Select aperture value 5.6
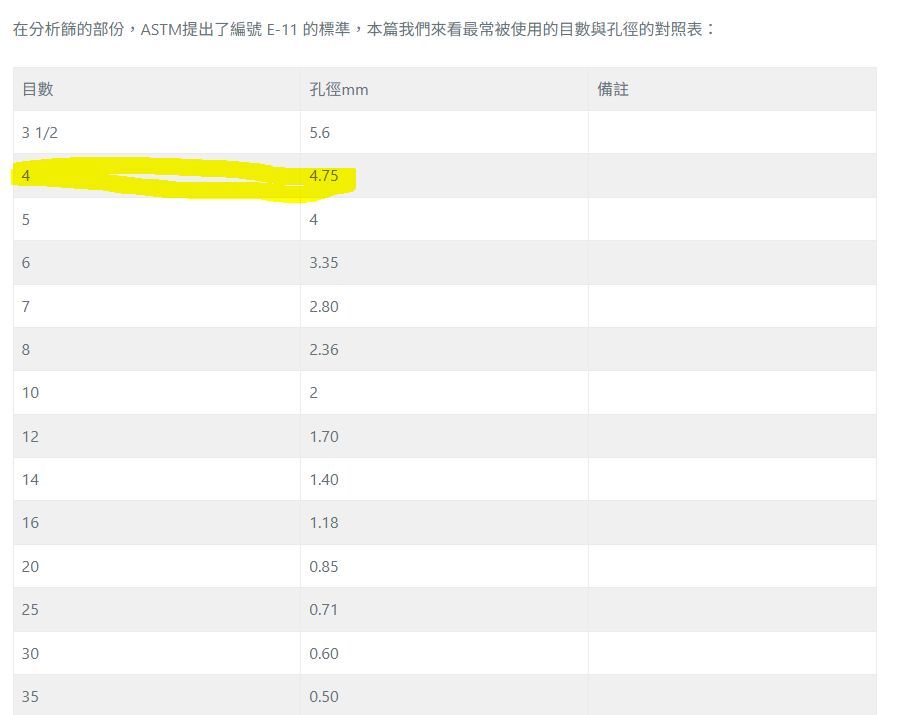911x715 pixels. click(x=319, y=132)
